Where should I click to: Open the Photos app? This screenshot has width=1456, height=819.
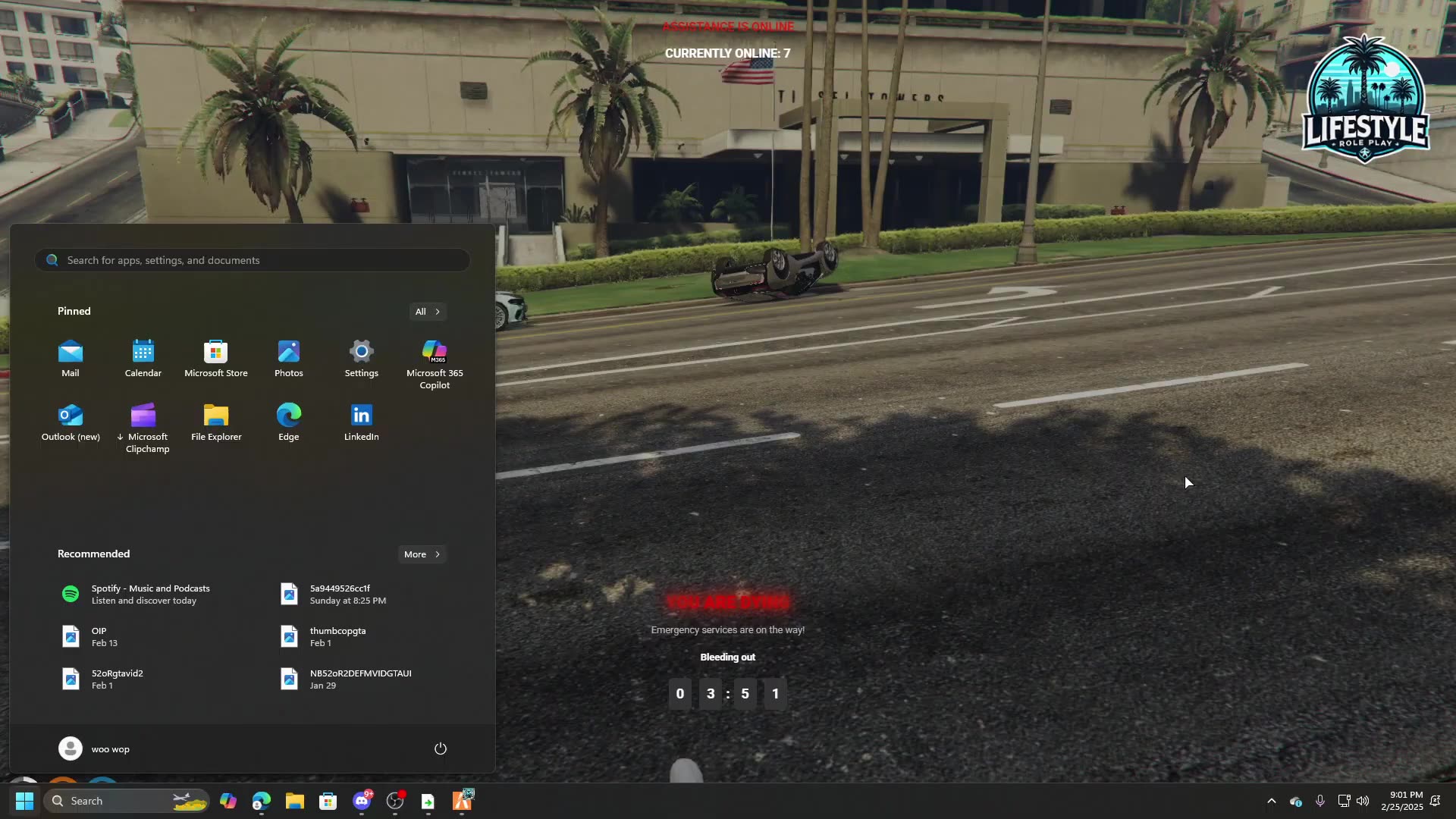tap(288, 358)
